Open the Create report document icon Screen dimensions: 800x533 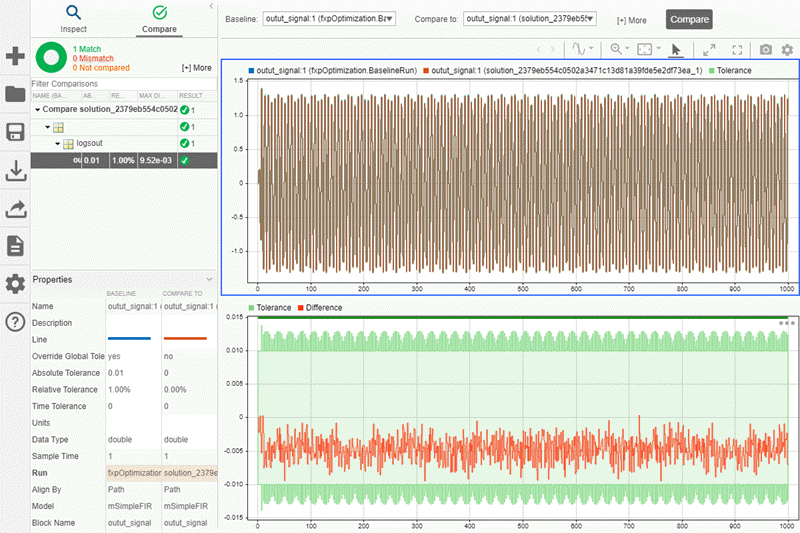[x=15, y=246]
